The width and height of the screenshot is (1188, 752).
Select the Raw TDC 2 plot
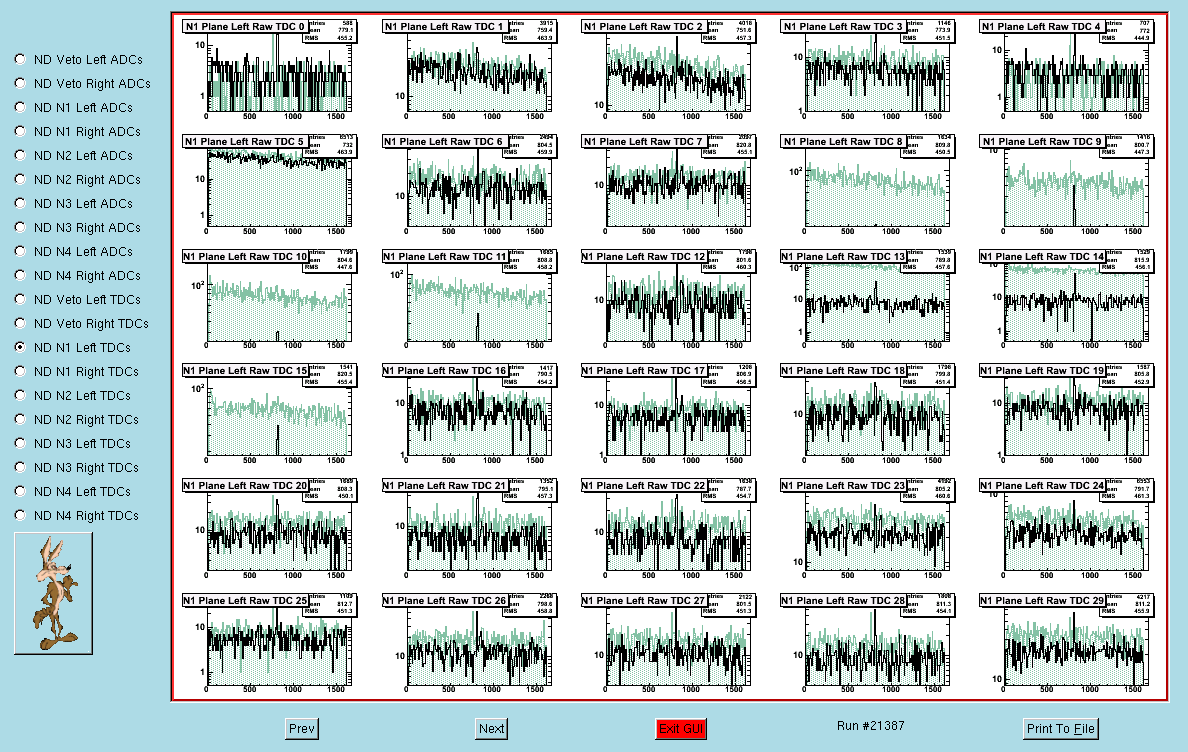click(668, 70)
